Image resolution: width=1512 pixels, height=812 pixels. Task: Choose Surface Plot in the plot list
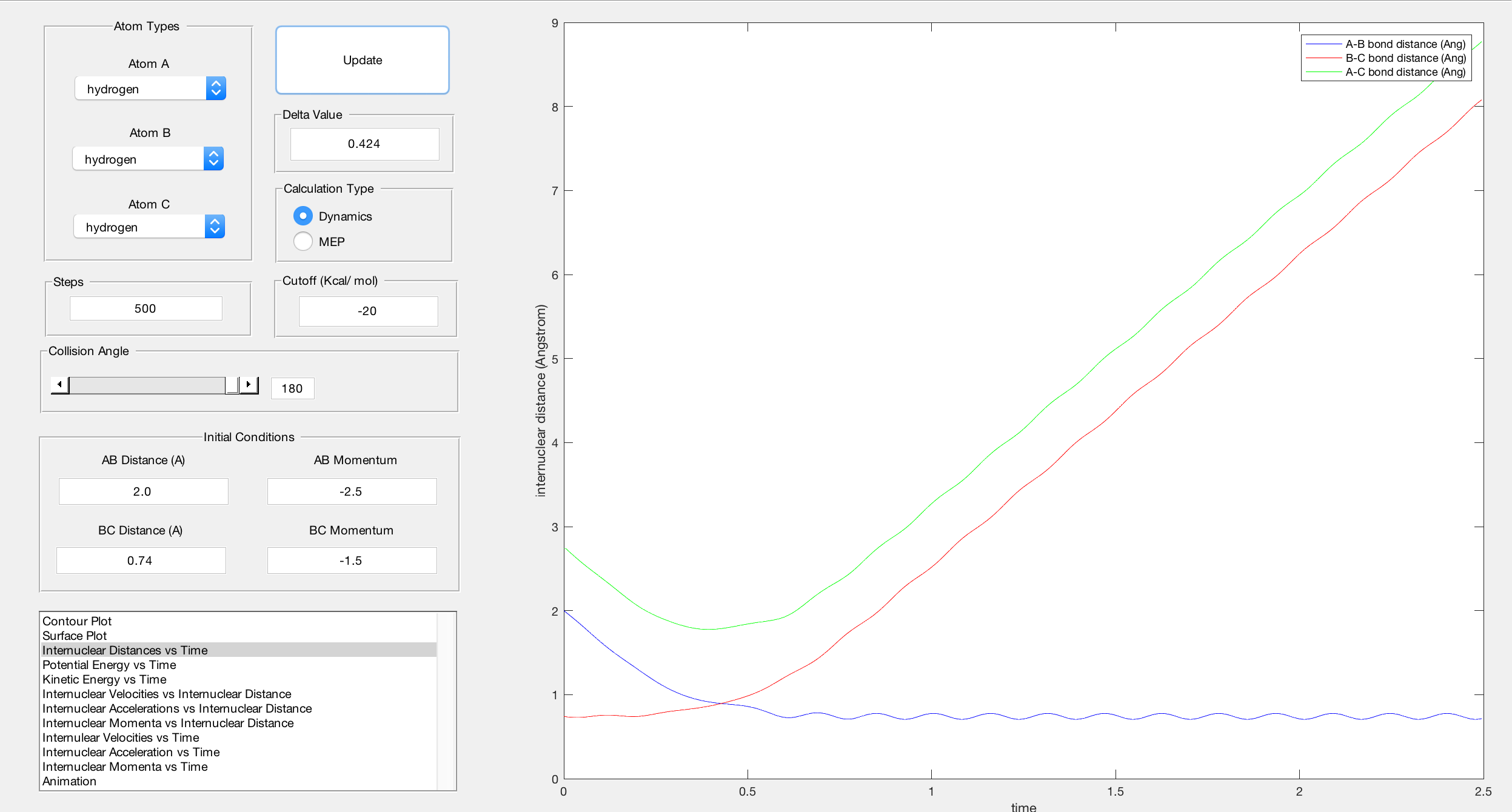point(75,636)
